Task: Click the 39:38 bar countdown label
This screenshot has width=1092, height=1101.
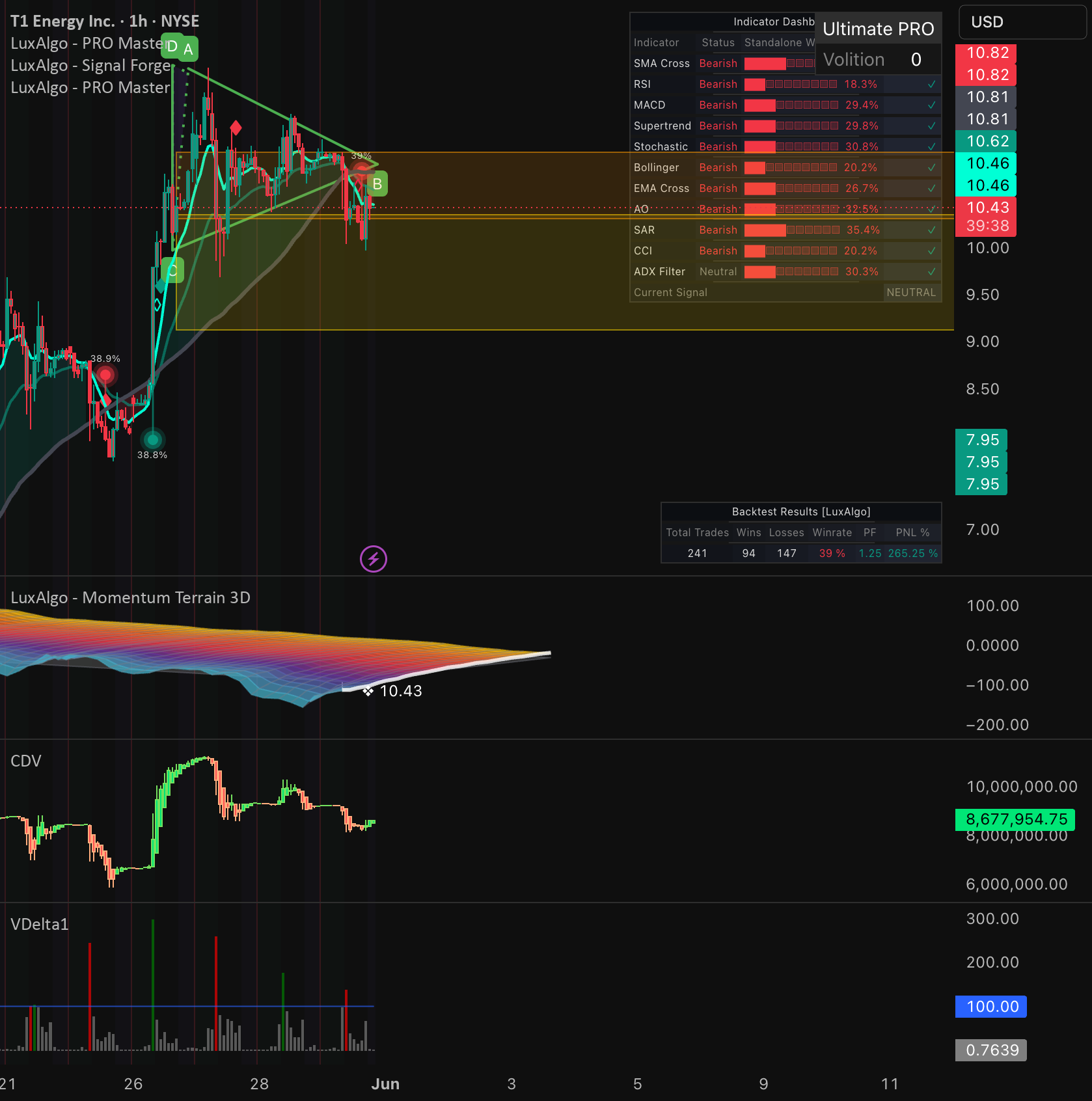Action: coord(987,226)
